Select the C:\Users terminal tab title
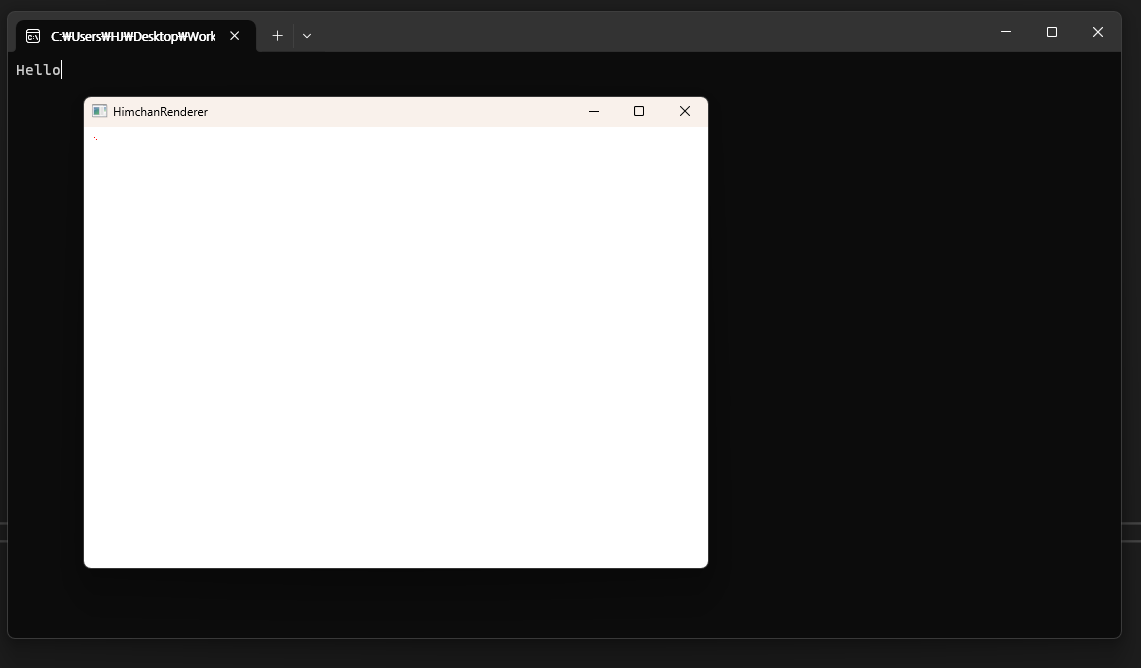Image resolution: width=1141 pixels, height=668 pixels. 132,36
